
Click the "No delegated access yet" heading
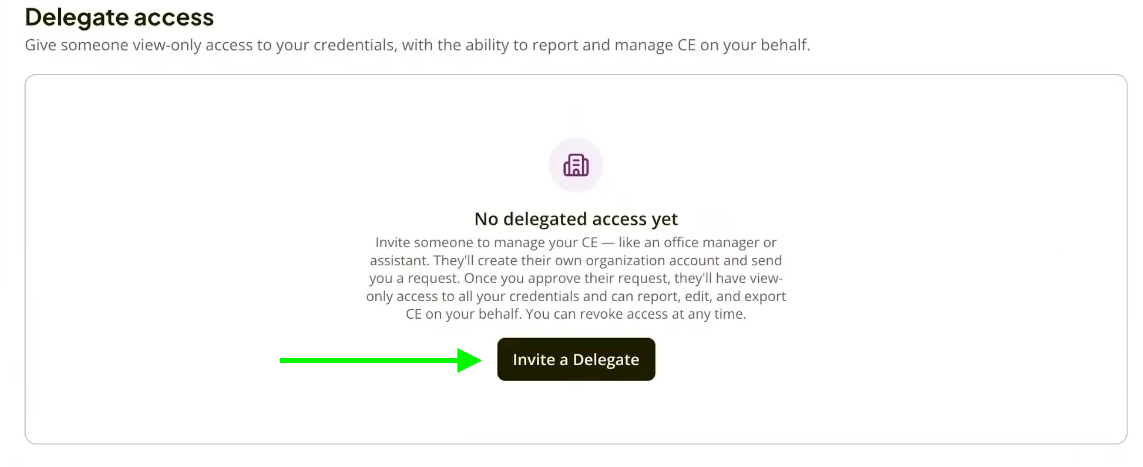[576, 219]
